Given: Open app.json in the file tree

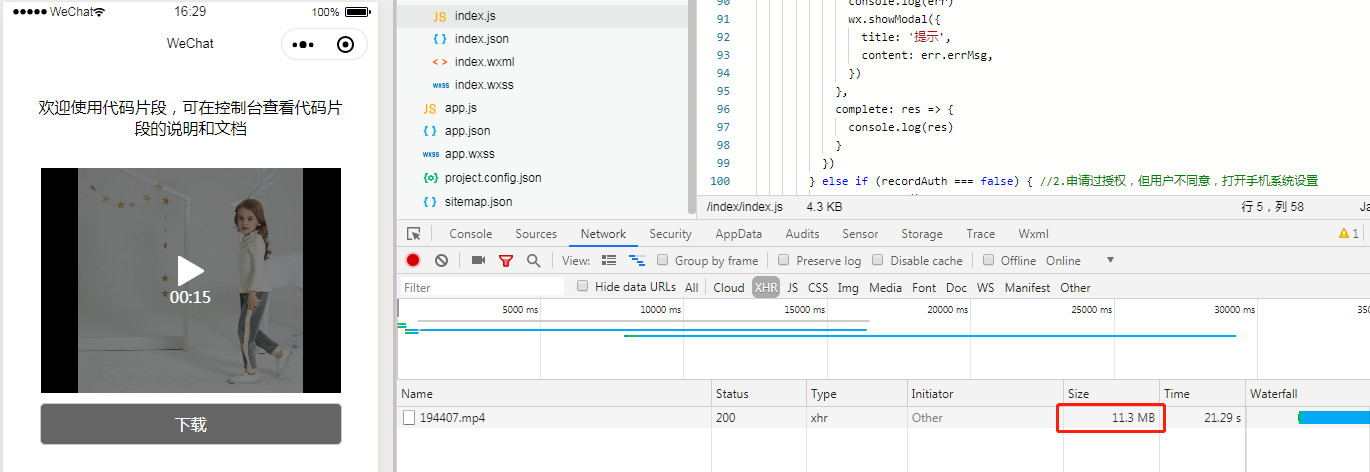Looking at the screenshot, I should [x=467, y=131].
